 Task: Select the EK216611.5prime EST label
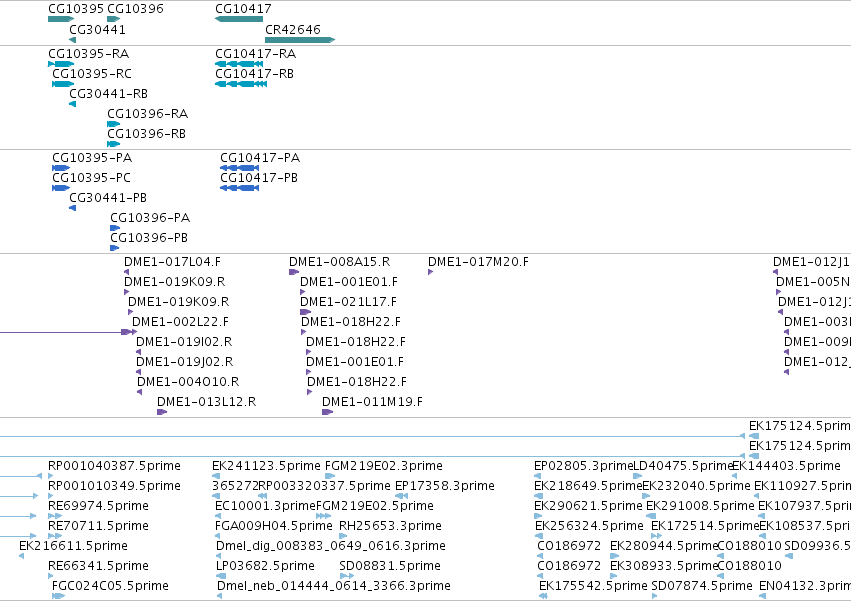click(x=73, y=546)
